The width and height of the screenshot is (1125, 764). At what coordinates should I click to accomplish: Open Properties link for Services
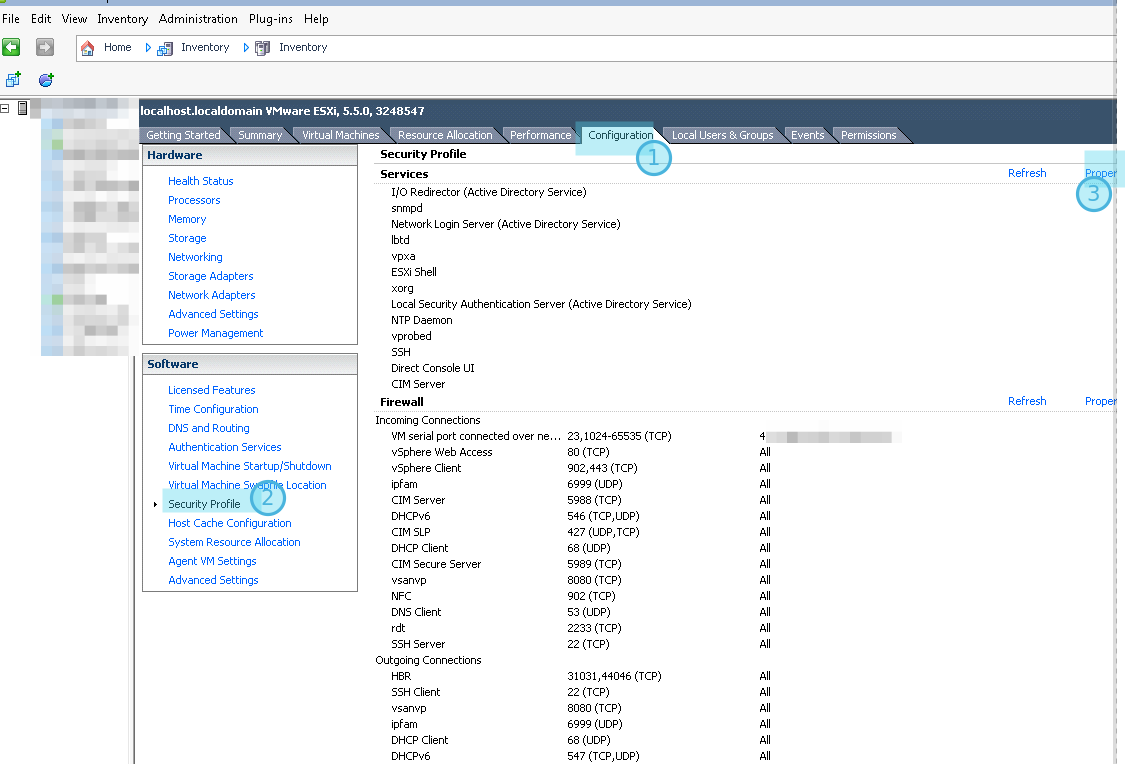pyautogui.click(x=1101, y=173)
